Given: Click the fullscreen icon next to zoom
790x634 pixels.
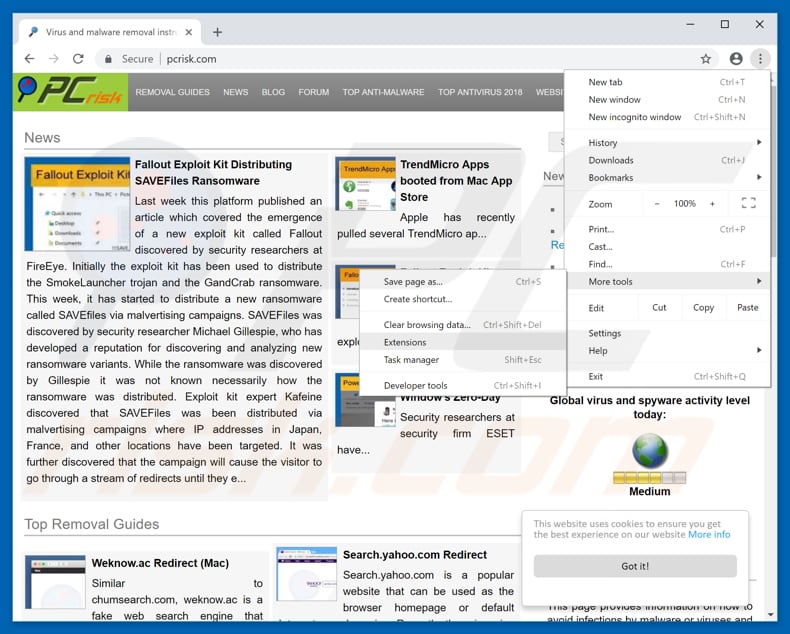Looking at the screenshot, I should click(x=748, y=204).
